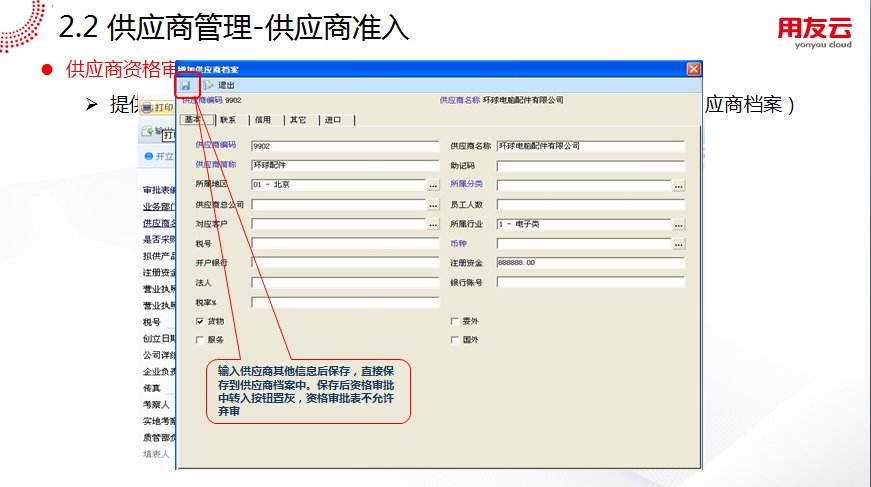The image size is (871, 487).
Task: Uncheck the 货物 checkbox
Action: 200,322
